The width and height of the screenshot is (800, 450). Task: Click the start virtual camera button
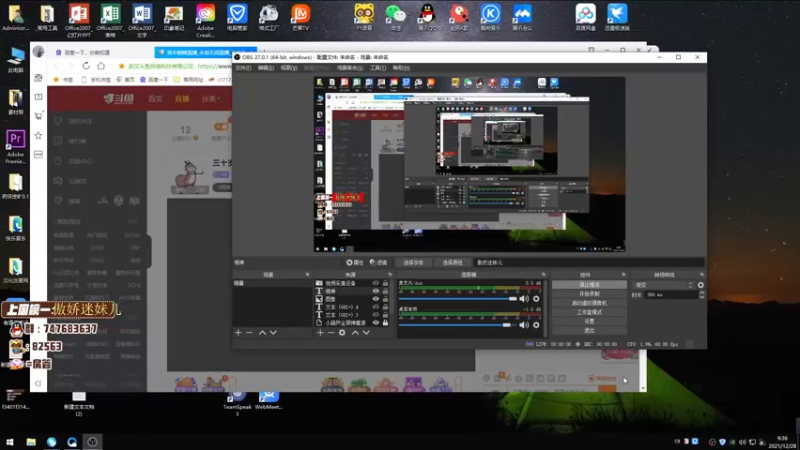pyautogui.click(x=589, y=303)
